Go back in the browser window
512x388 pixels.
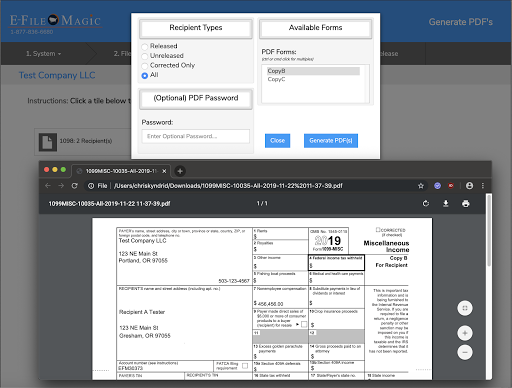pyautogui.click(x=48, y=186)
